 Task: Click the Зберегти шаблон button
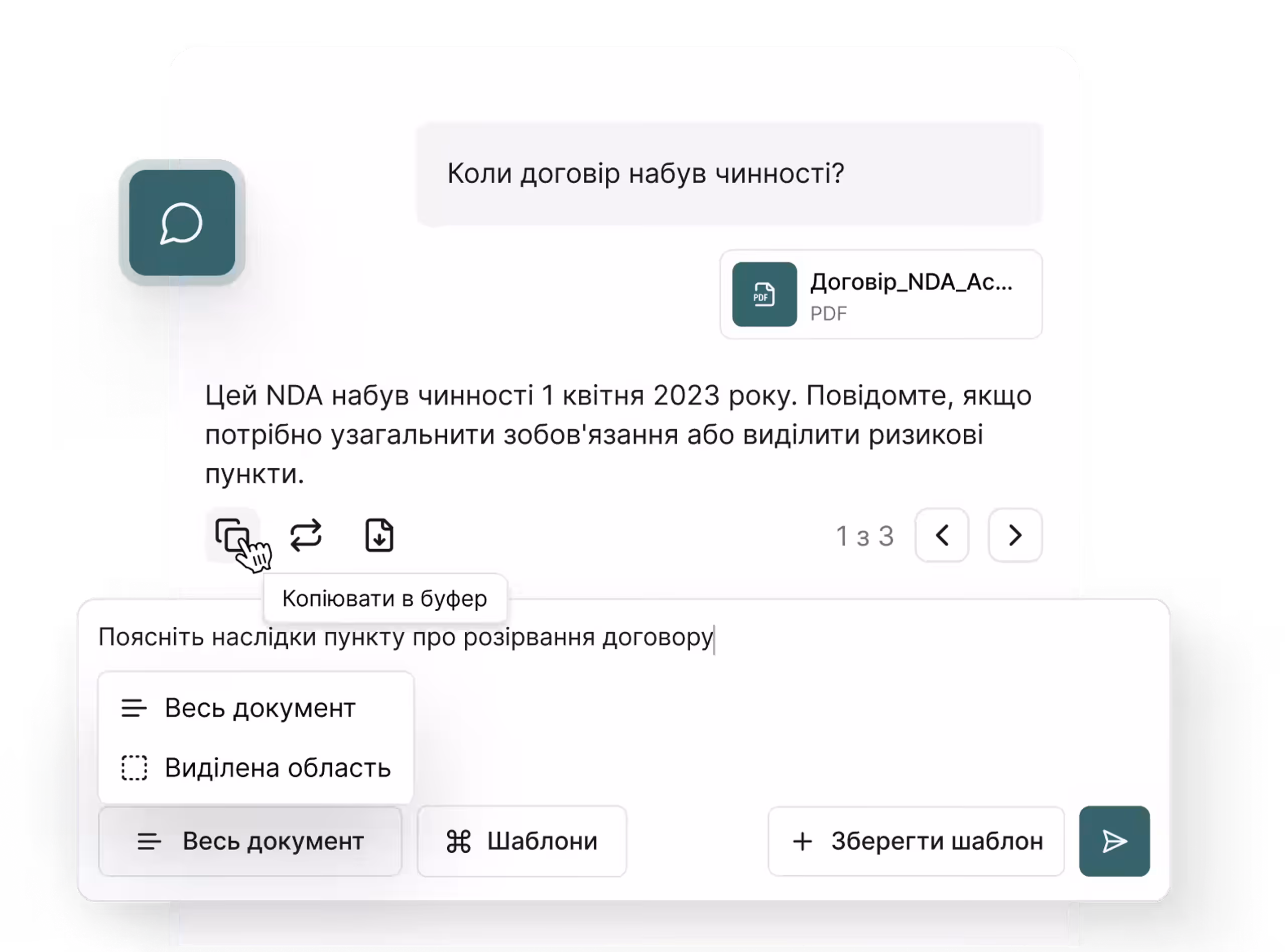click(917, 841)
